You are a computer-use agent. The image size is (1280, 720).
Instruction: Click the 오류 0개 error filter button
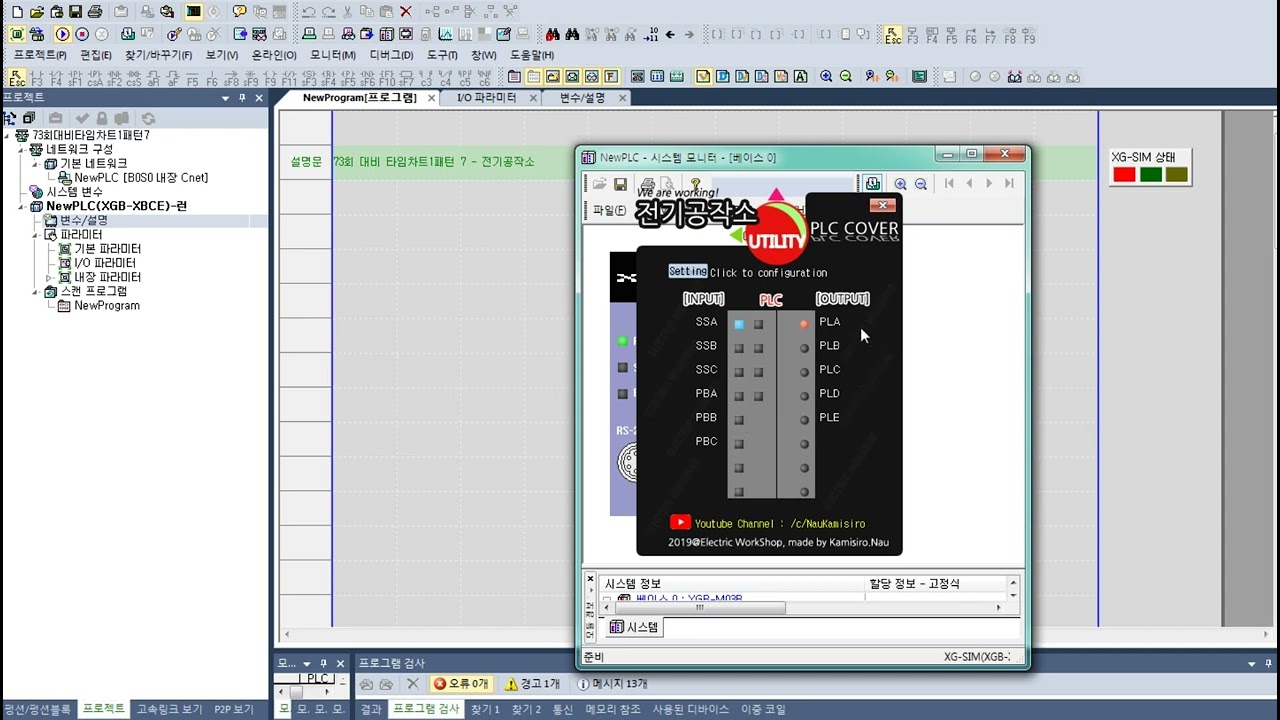[x=461, y=684]
